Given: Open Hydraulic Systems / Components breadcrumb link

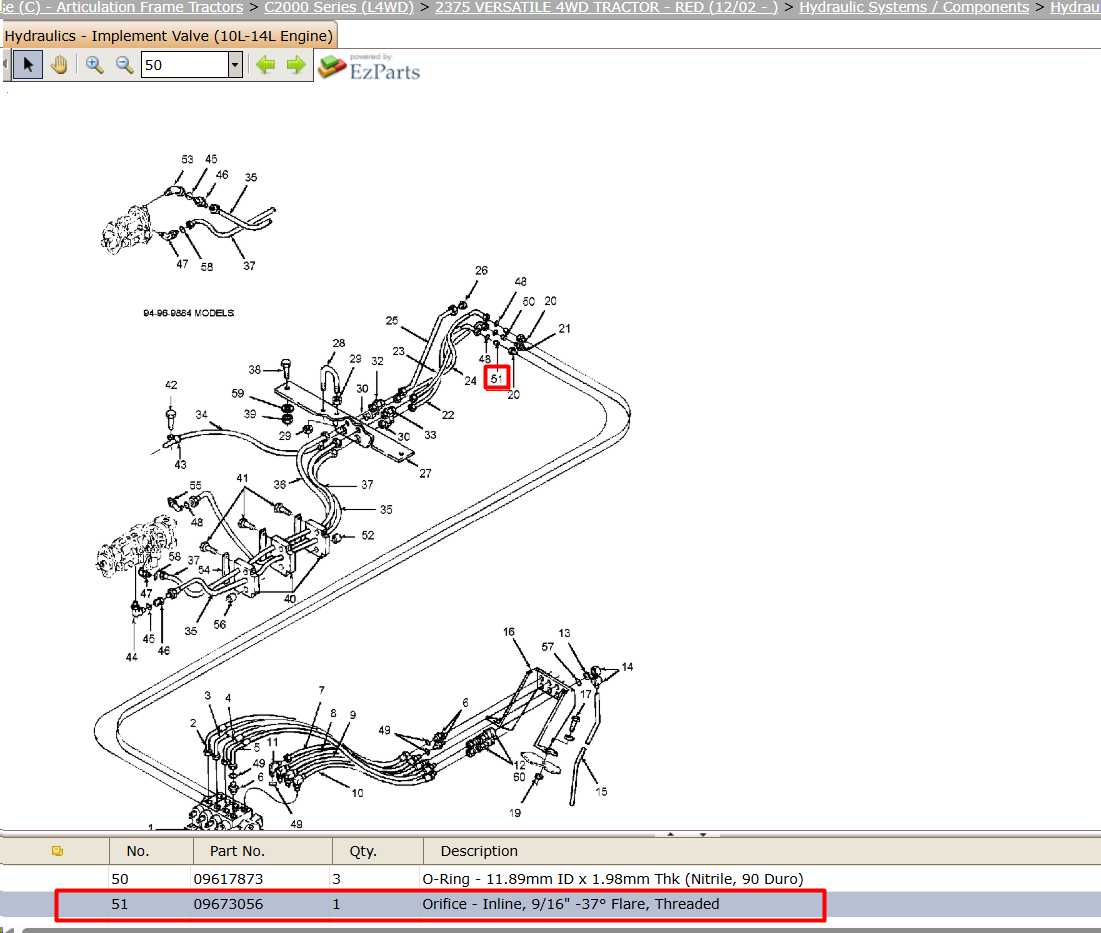Looking at the screenshot, I should [x=914, y=7].
